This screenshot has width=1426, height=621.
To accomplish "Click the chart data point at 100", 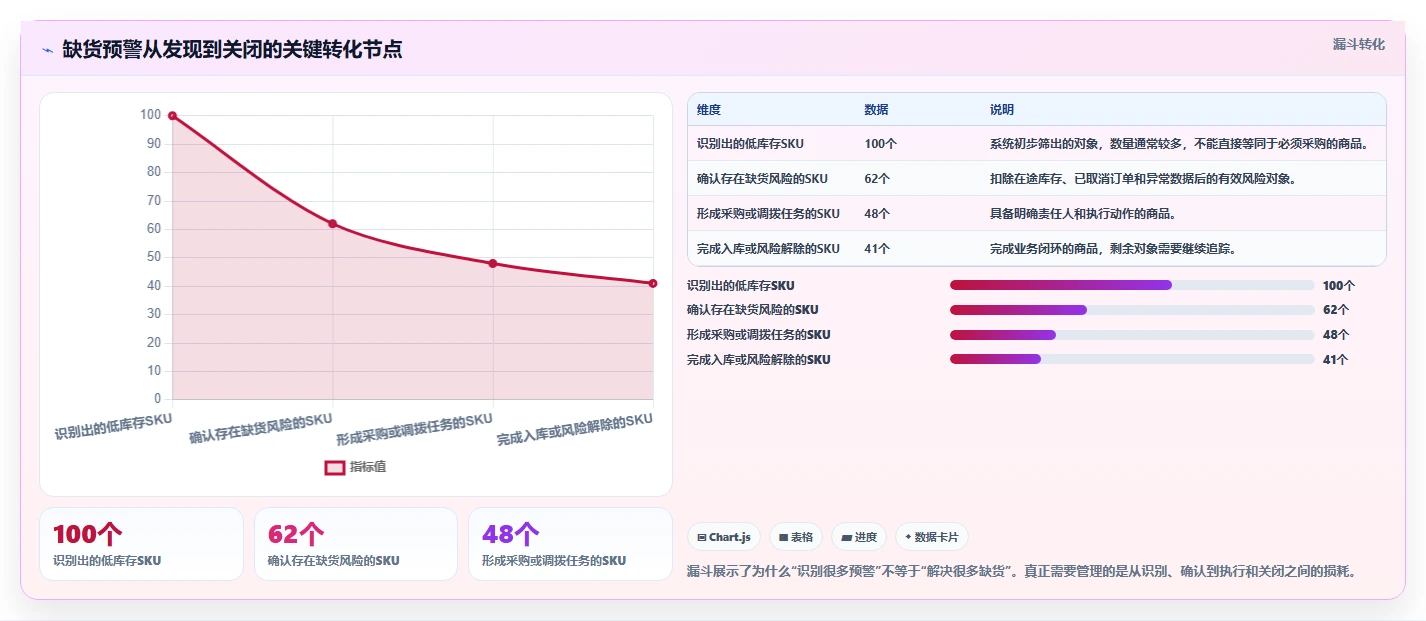I will [x=172, y=116].
